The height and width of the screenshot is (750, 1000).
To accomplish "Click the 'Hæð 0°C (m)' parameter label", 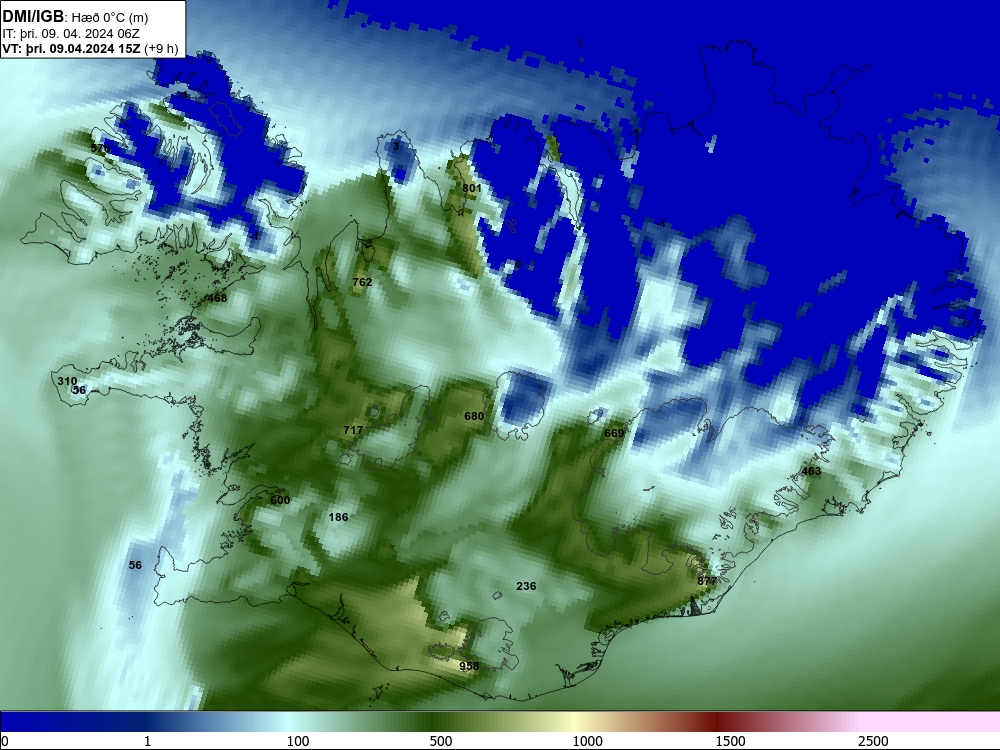I will [110, 18].
